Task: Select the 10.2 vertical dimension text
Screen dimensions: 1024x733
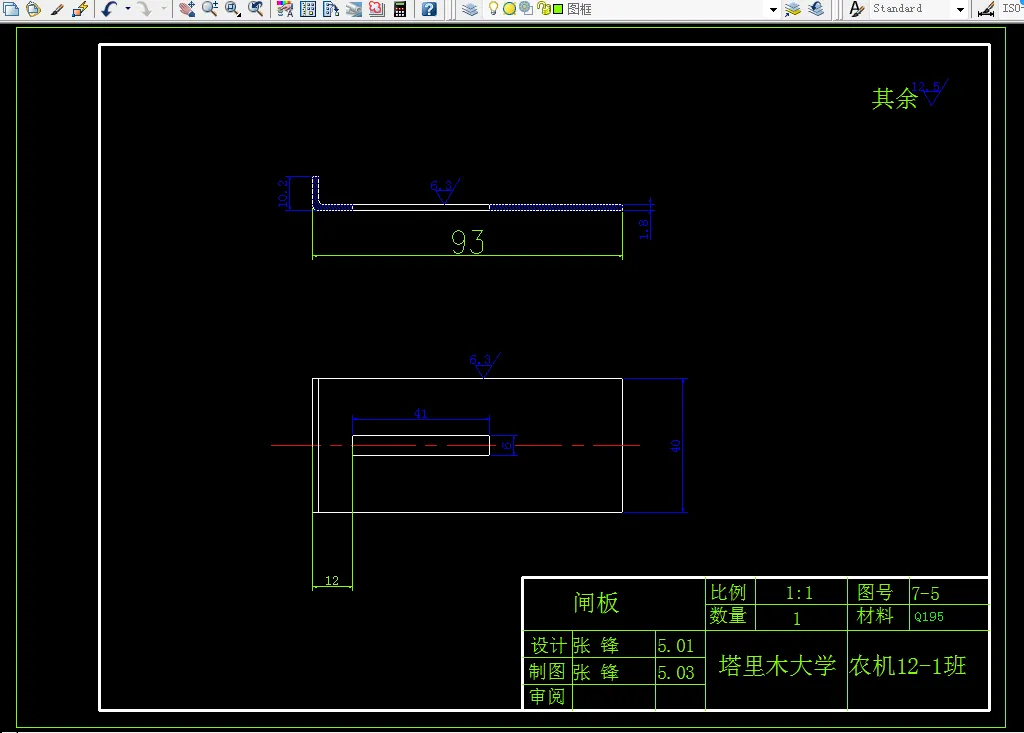Action: 283,194
